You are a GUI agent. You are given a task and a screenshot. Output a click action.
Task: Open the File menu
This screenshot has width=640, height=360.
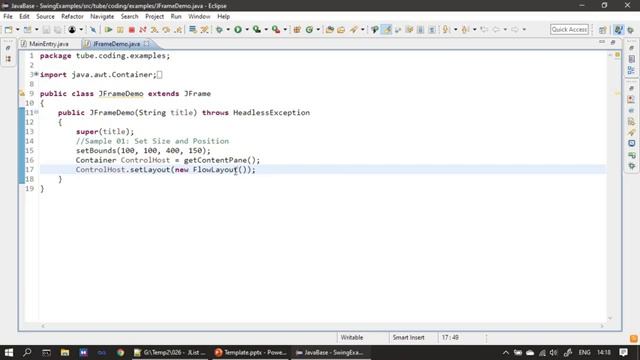click(x=8, y=16)
